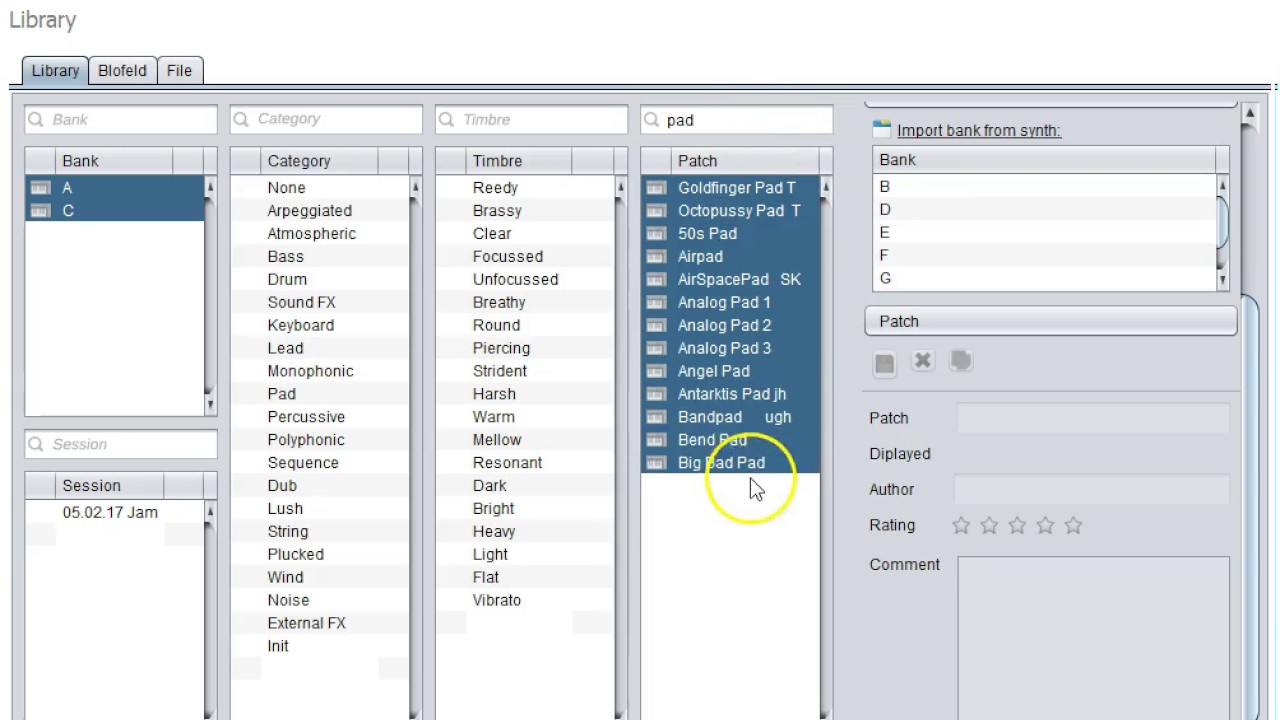Viewport: 1280px width, 720px height.
Task: Sort by the Session column header
Action: pyautogui.click(x=108, y=486)
